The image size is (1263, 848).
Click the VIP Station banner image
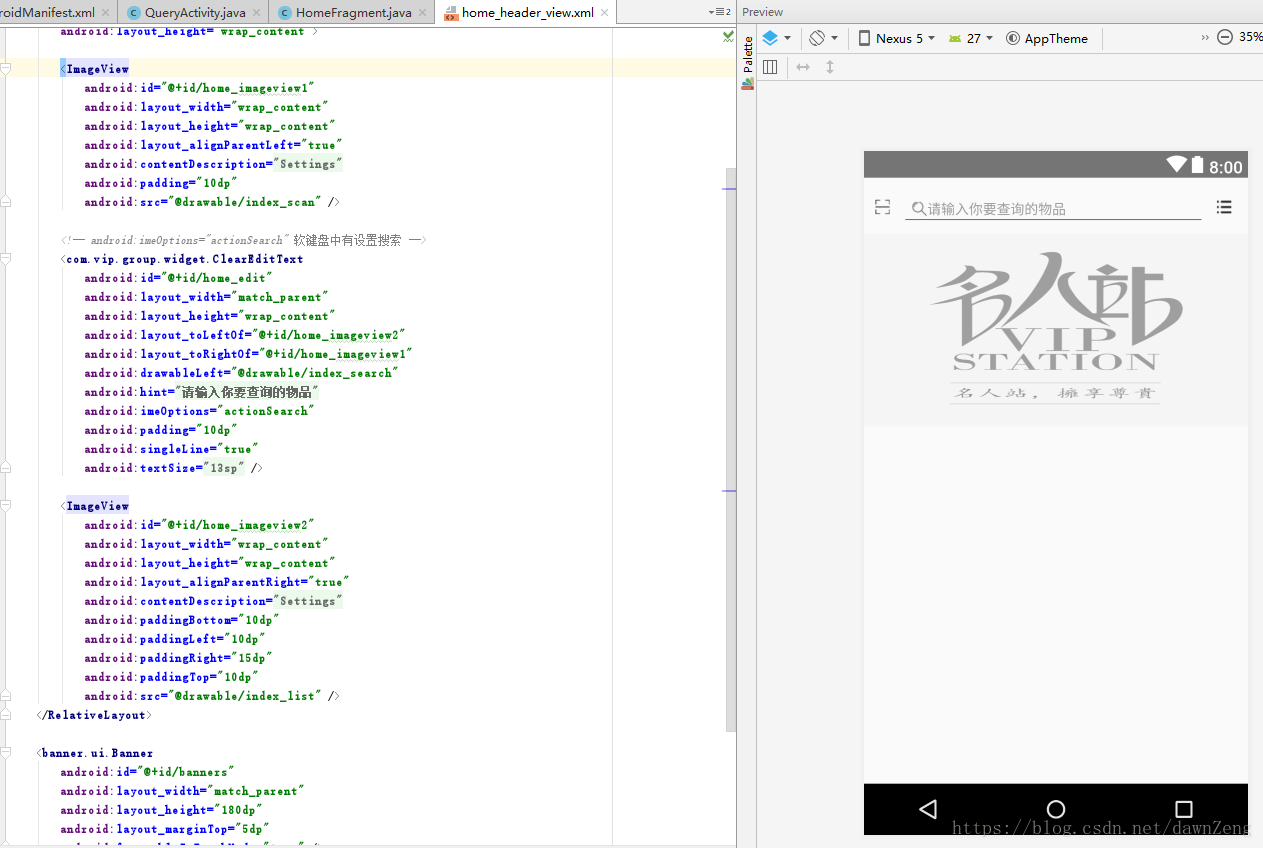coord(1056,330)
